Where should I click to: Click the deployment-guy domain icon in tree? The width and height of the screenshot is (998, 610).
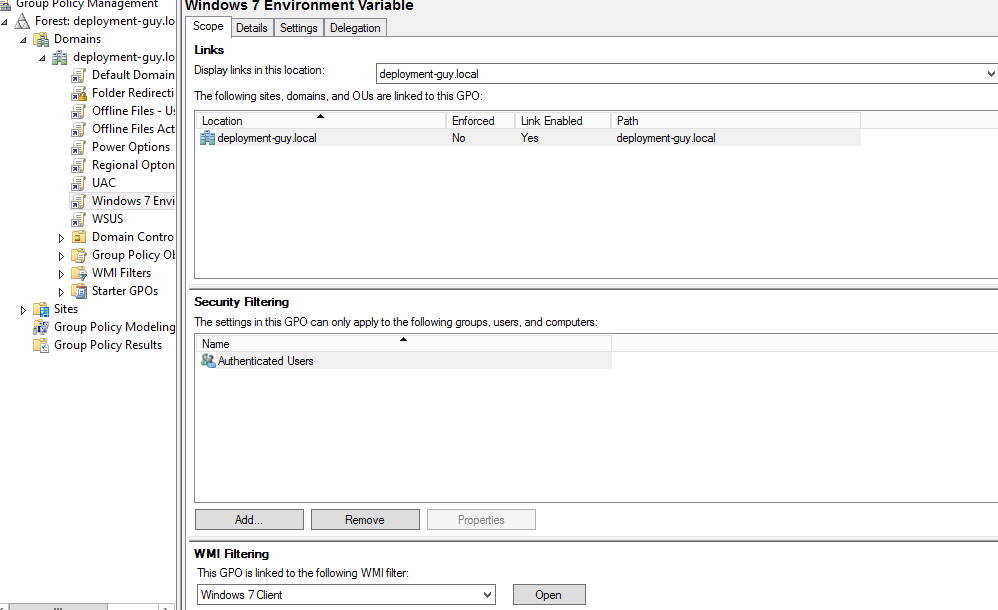[60, 57]
